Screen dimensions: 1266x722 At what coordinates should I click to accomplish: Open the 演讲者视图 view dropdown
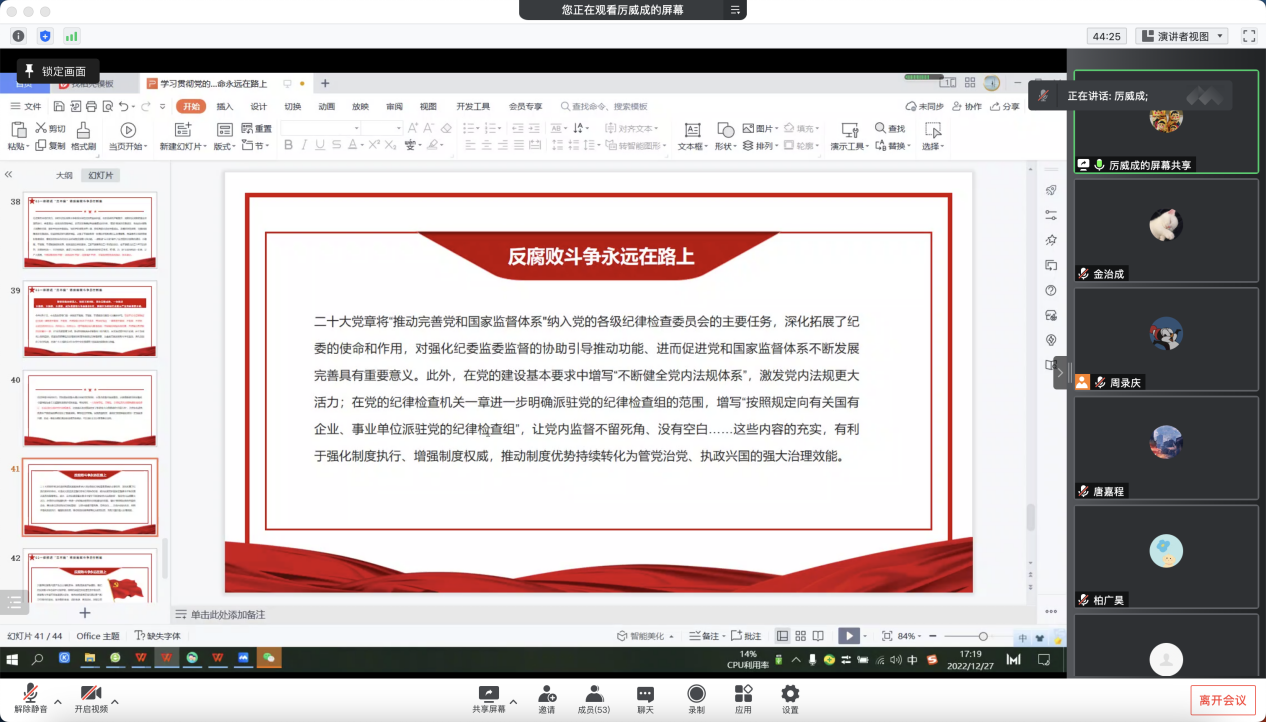[1182, 36]
